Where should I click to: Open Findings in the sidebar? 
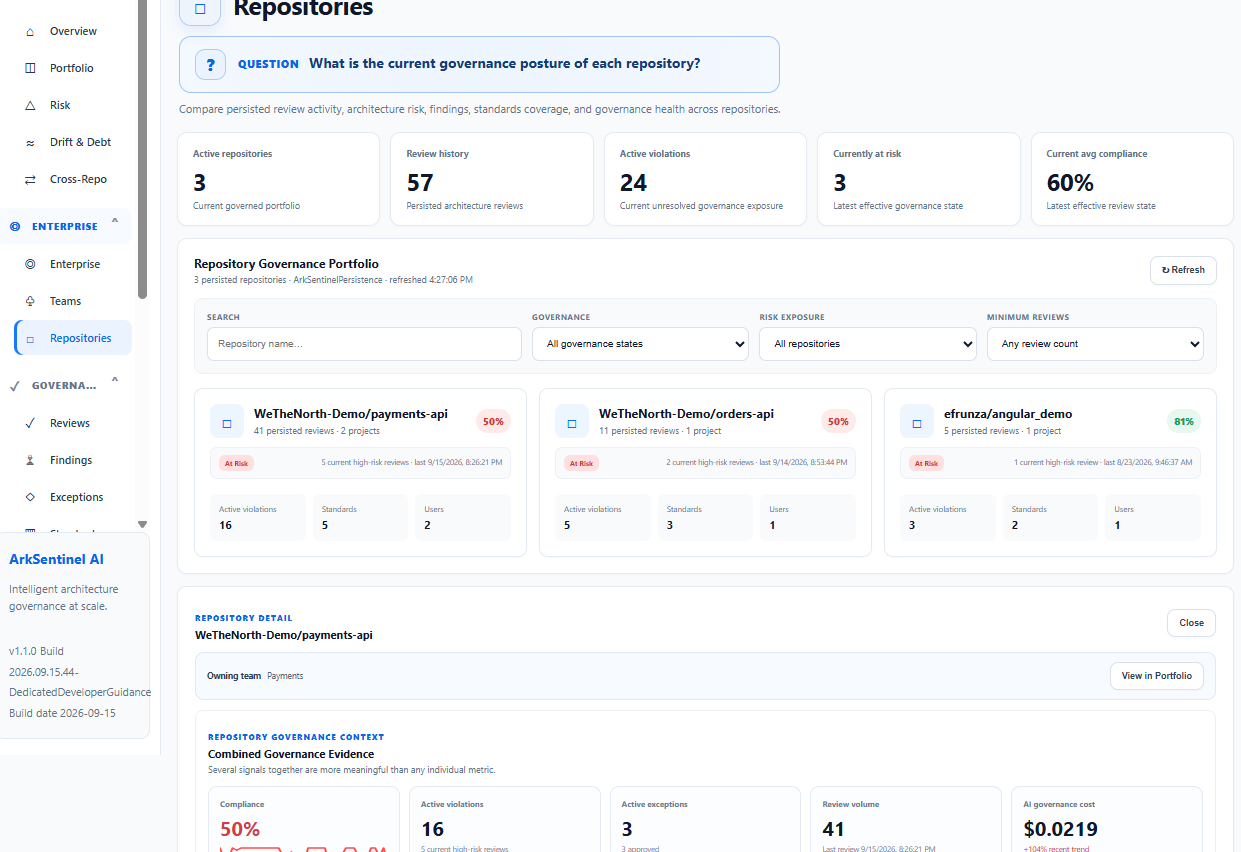click(x=73, y=460)
